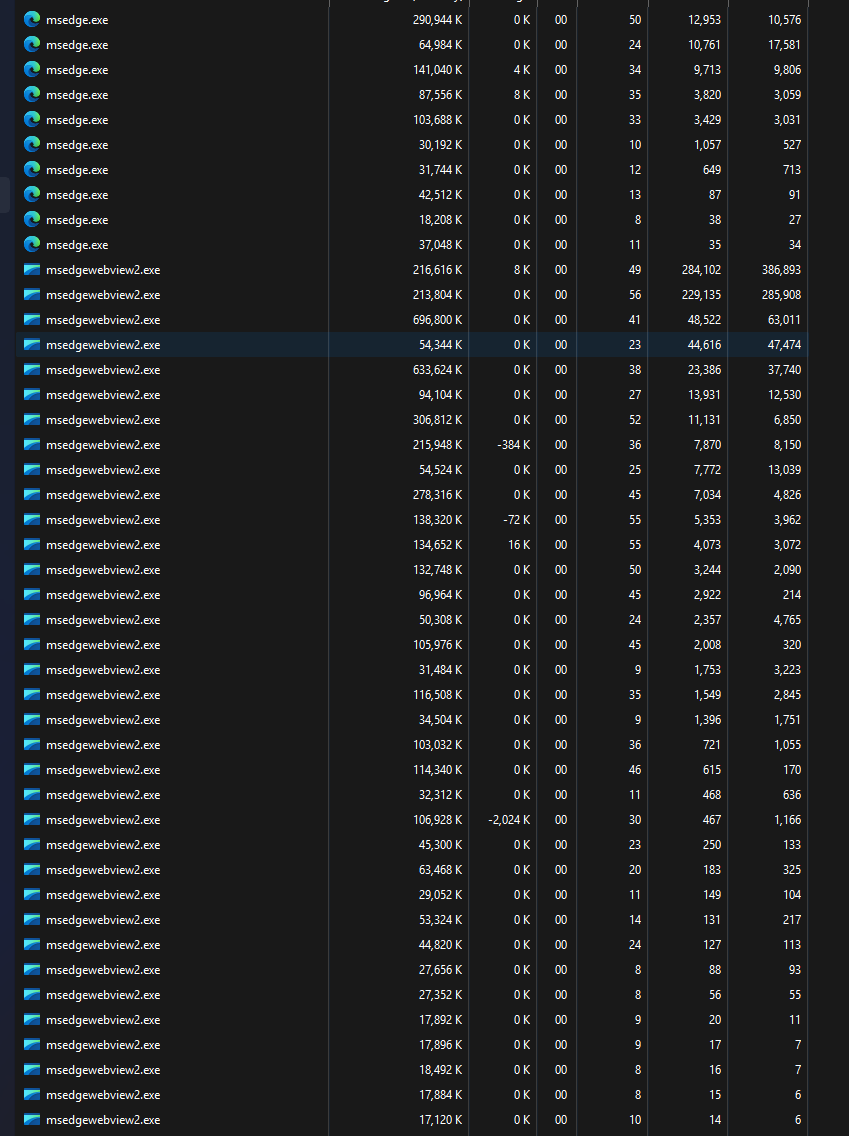The width and height of the screenshot is (849, 1136).
Task: Click the 17,892 K memory cell
Action: [440, 1019]
